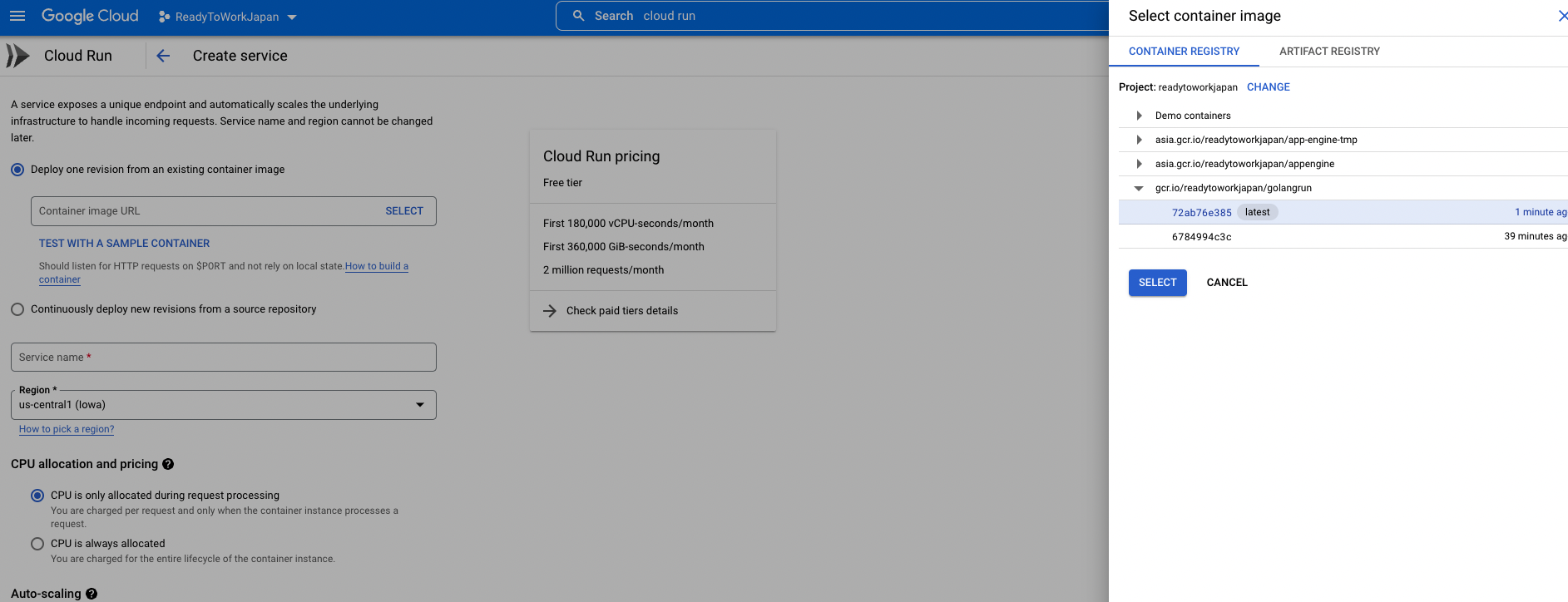Click the blue SELECT button in the panel
The width and height of the screenshot is (1568, 602).
tap(1158, 283)
